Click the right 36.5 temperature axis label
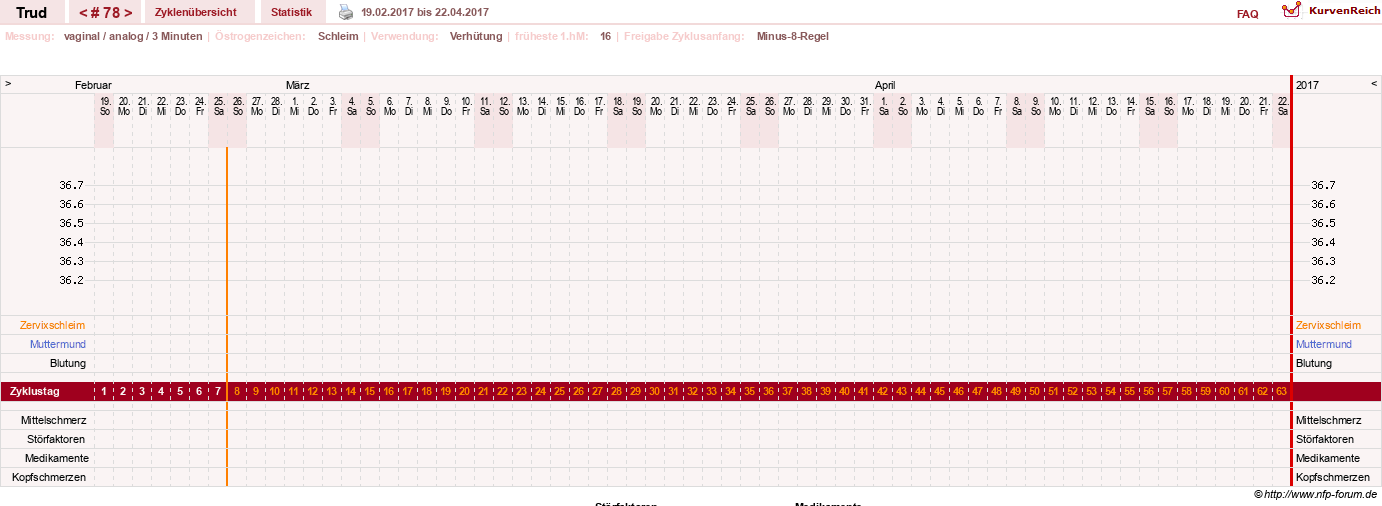1382x506 pixels. pyautogui.click(x=1323, y=223)
